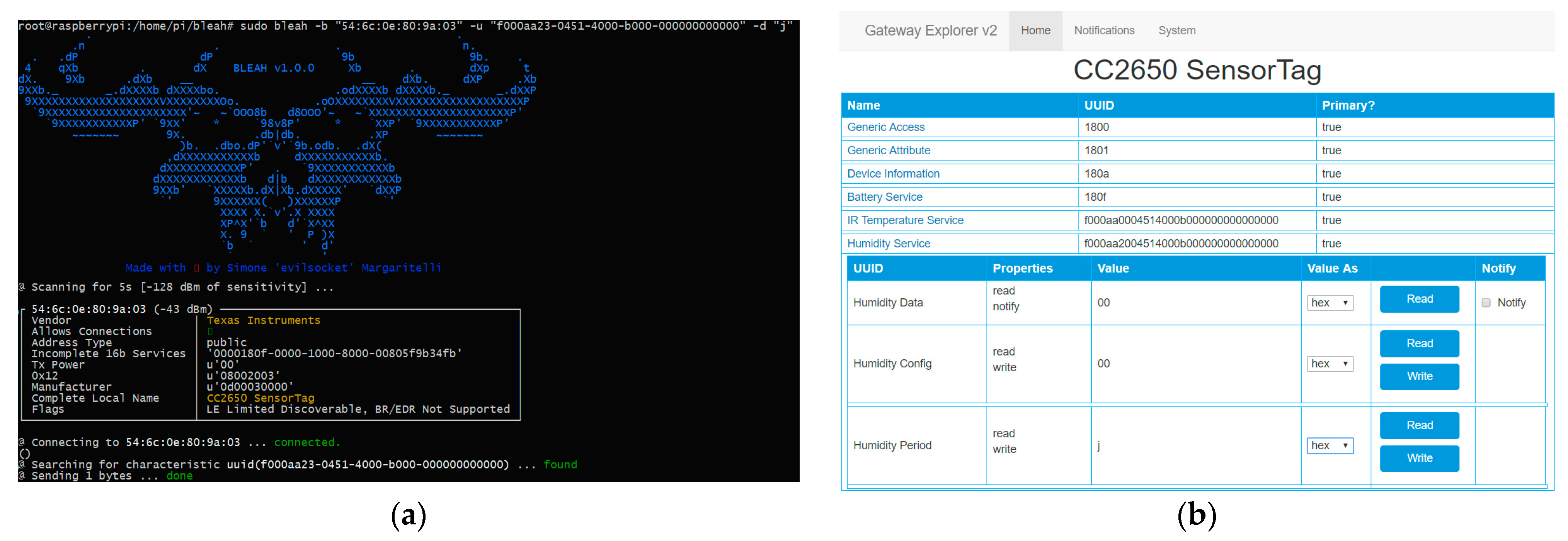Expand hex dropdown for Humidity Period
The height and width of the screenshot is (541, 1568).
click(x=1330, y=445)
